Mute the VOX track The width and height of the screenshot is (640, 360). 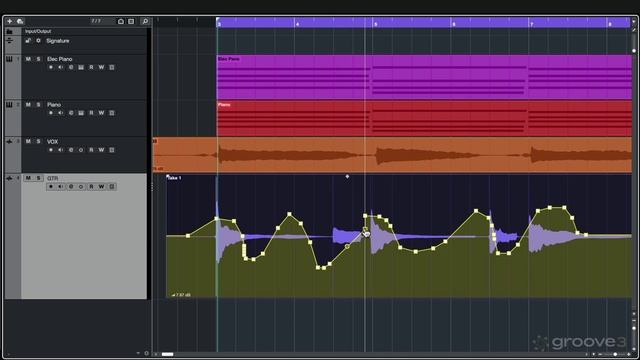pos(28,141)
